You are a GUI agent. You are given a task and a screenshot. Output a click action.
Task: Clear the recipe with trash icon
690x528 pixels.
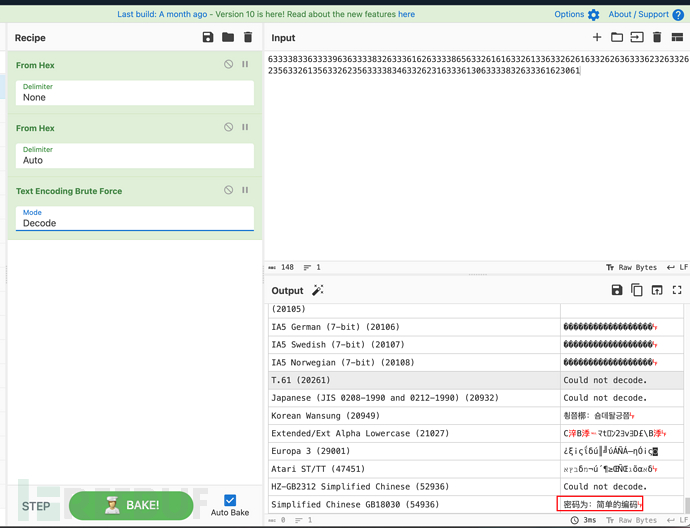(248, 37)
